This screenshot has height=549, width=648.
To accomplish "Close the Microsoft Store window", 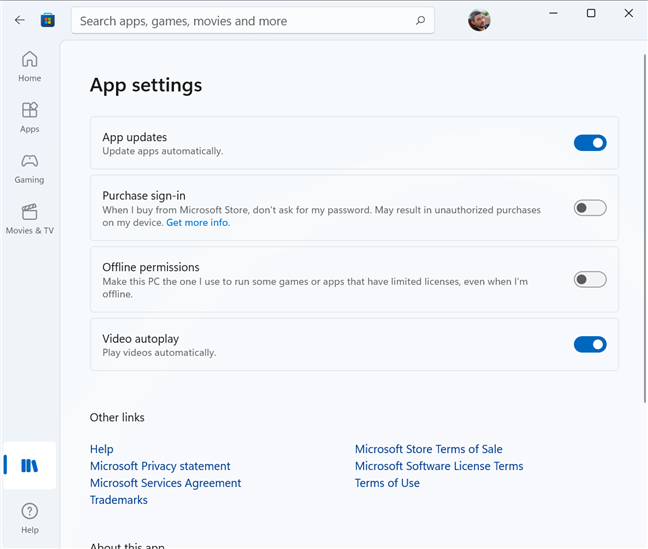I will (x=629, y=13).
